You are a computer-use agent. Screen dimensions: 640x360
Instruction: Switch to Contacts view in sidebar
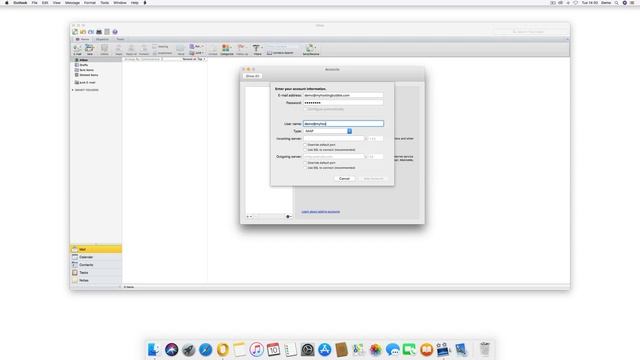pyautogui.click(x=96, y=265)
